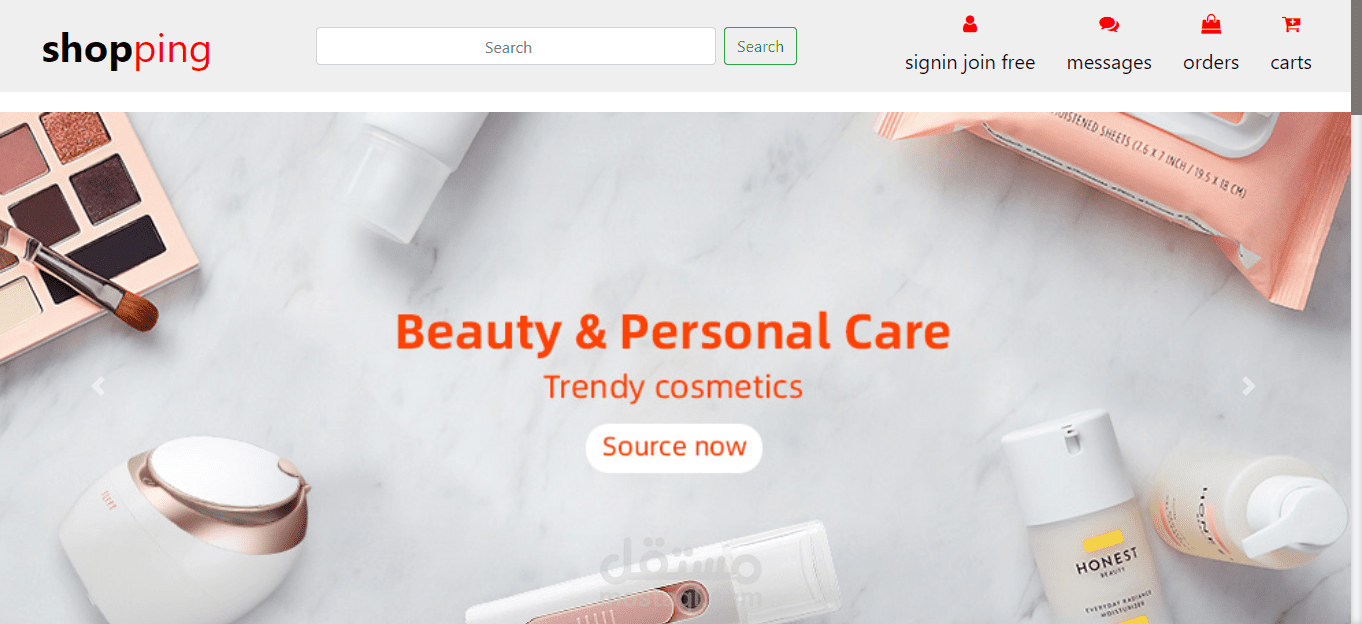Click the shopping logo
The height and width of the screenshot is (624, 1362).
[x=126, y=49]
